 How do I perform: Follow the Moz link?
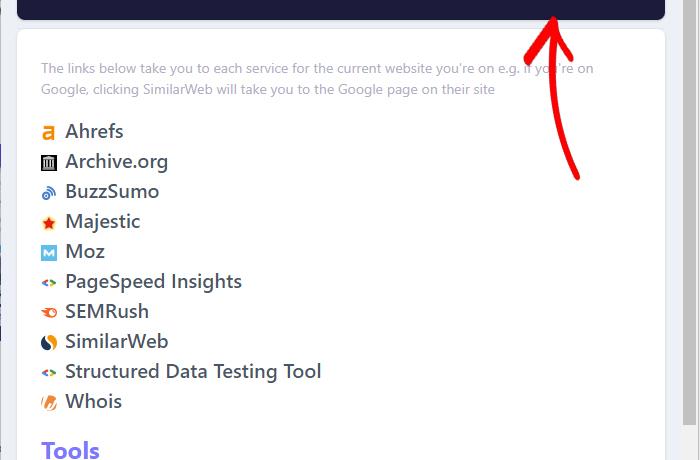85,251
